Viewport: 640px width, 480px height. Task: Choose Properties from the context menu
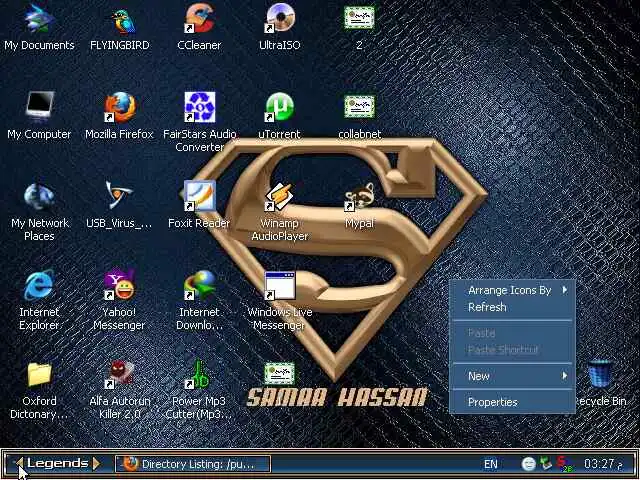coord(512,402)
